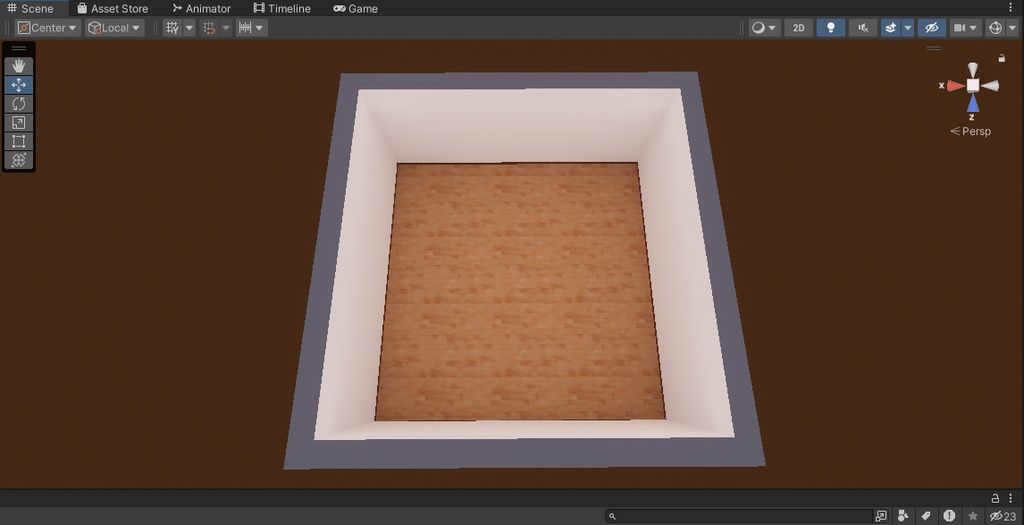Toggle grid snapping button
The width and height of the screenshot is (1024, 525).
pos(209,28)
